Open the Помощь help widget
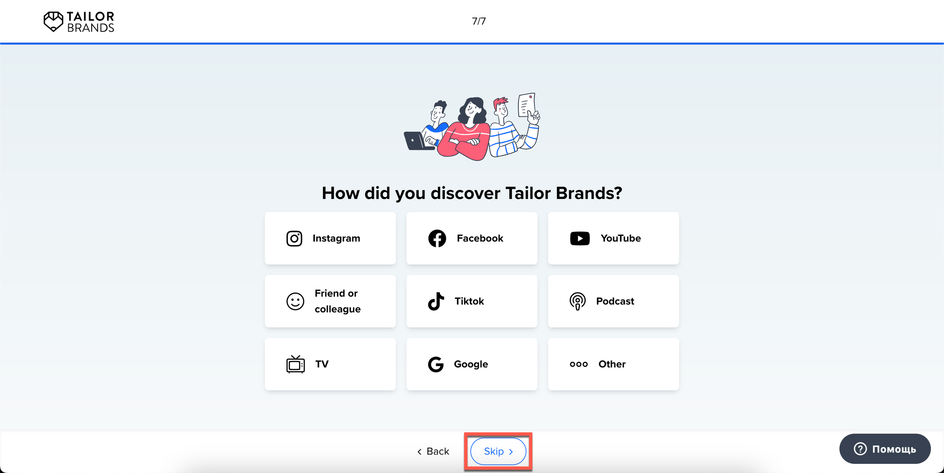The height and width of the screenshot is (473, 944). click(885, 449)
